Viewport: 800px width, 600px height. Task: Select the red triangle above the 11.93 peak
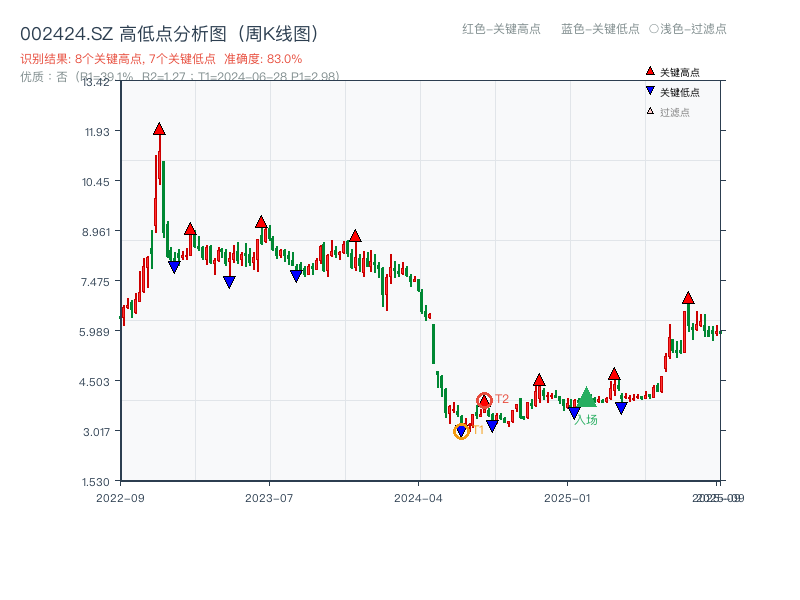(x=158, y=128)
